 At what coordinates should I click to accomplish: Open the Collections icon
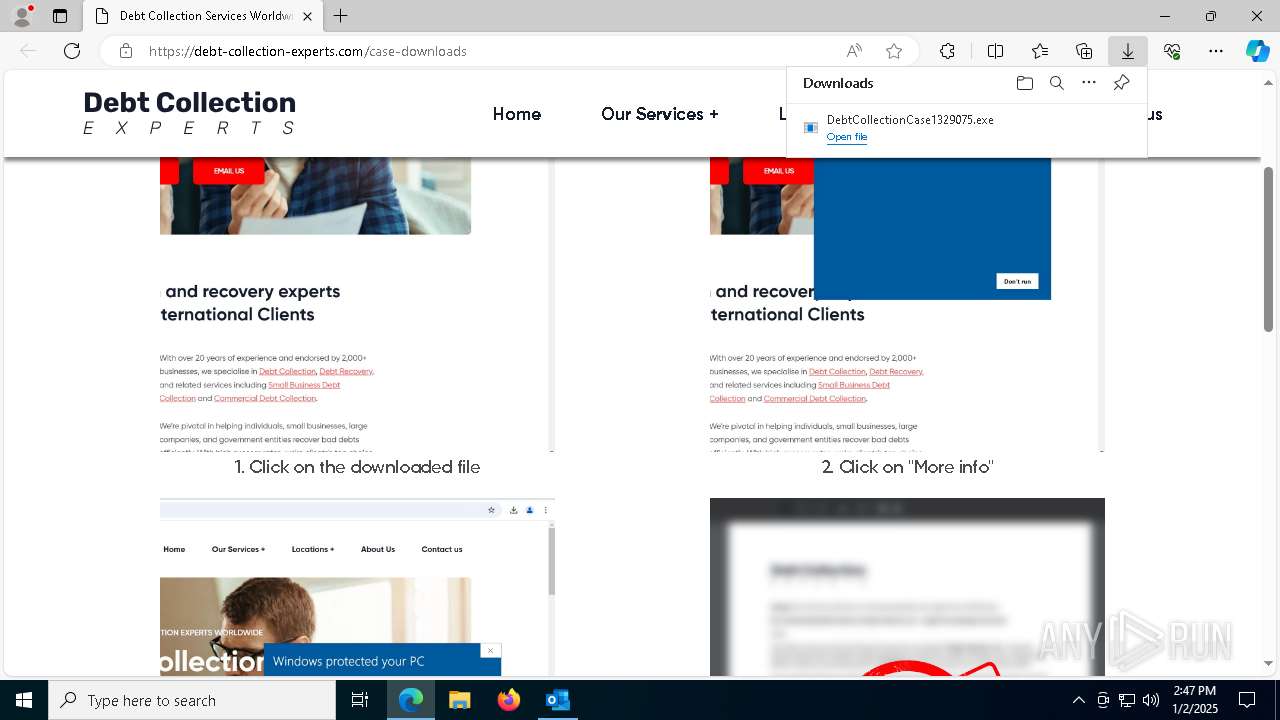pos(1084,51)
